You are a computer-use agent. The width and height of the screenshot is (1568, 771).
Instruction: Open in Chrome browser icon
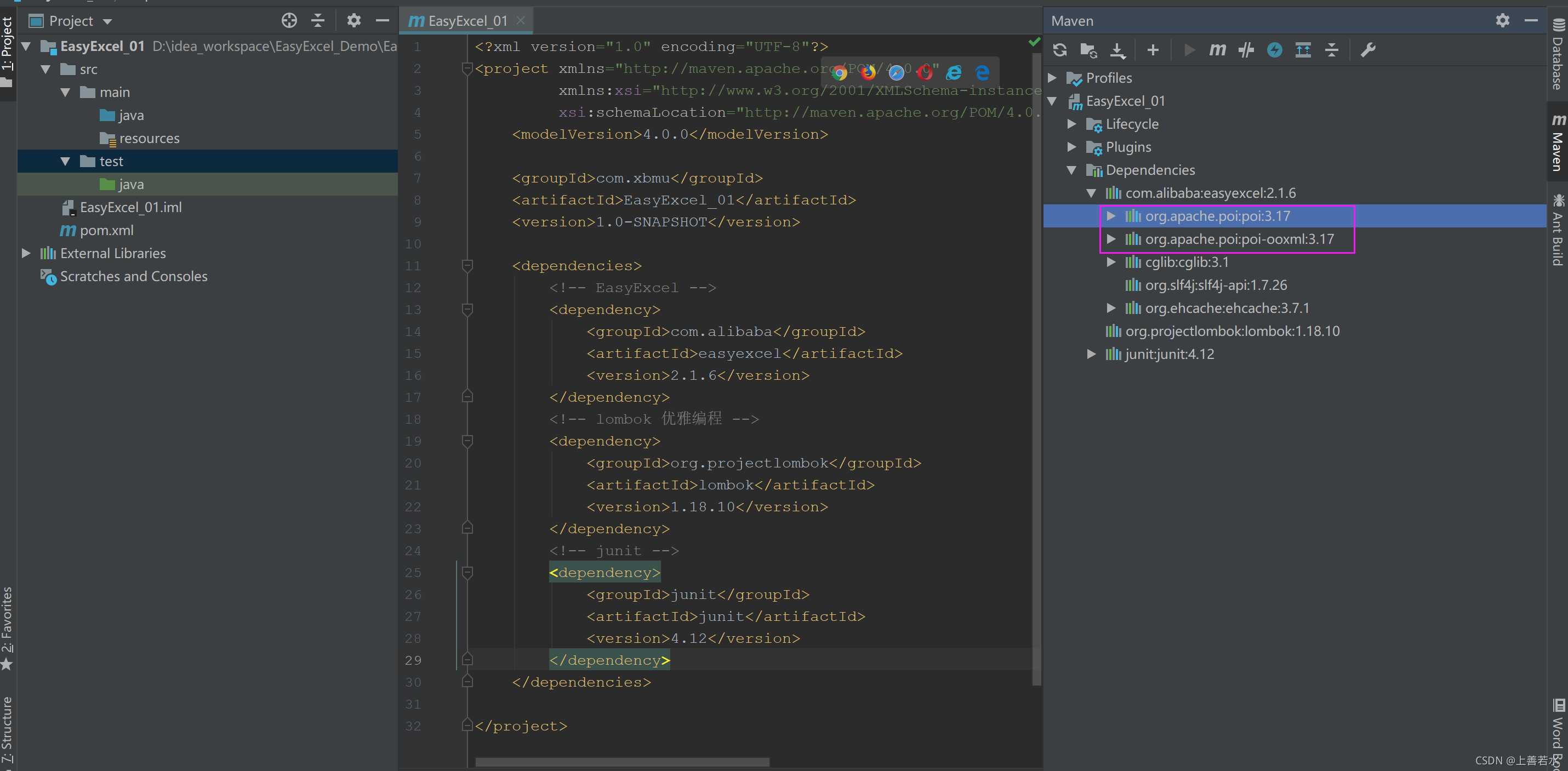[x=840, y=73]
